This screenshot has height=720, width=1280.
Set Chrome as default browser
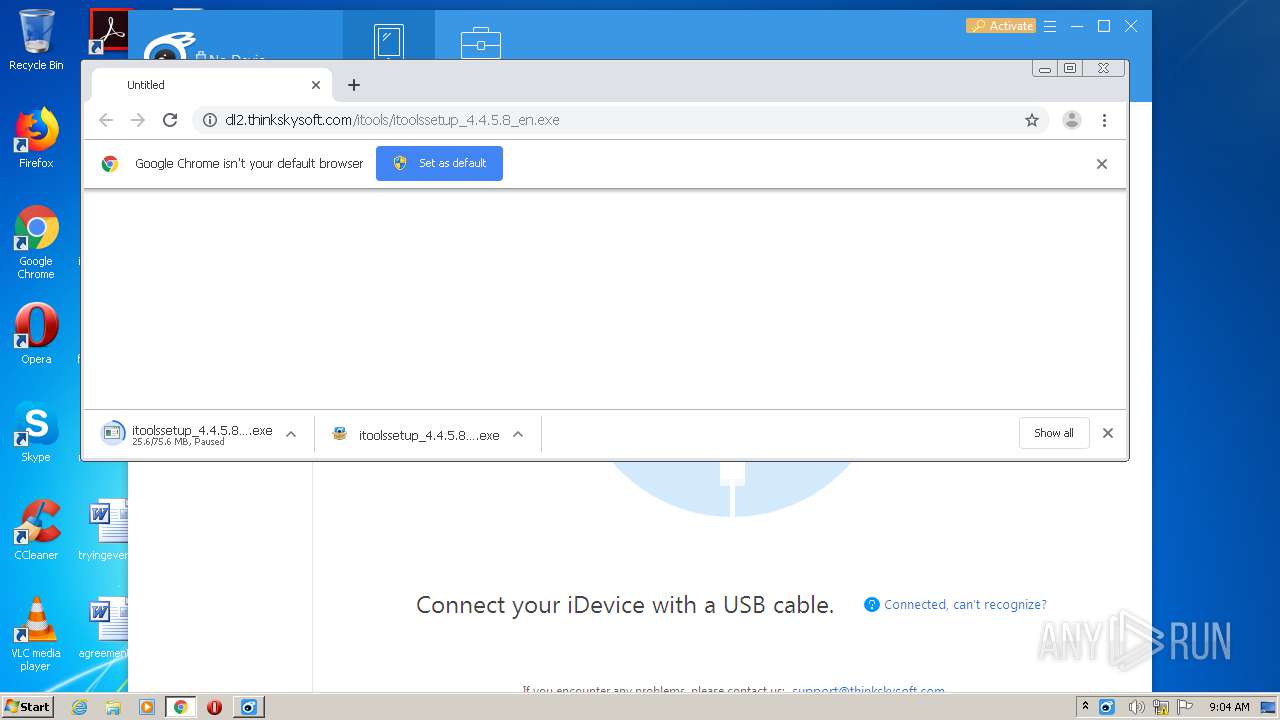click(439, 163)
